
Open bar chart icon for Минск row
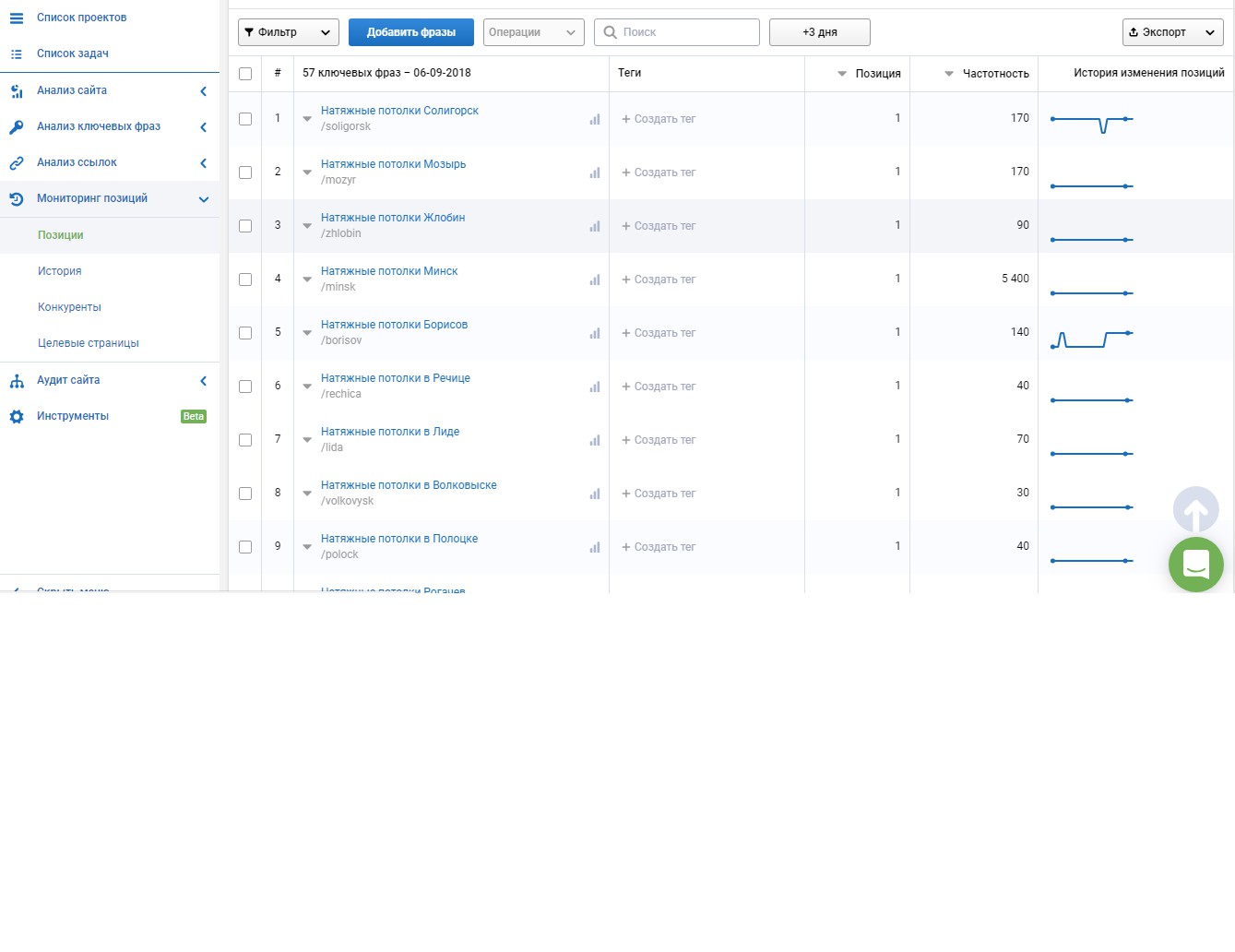(595, 280)
